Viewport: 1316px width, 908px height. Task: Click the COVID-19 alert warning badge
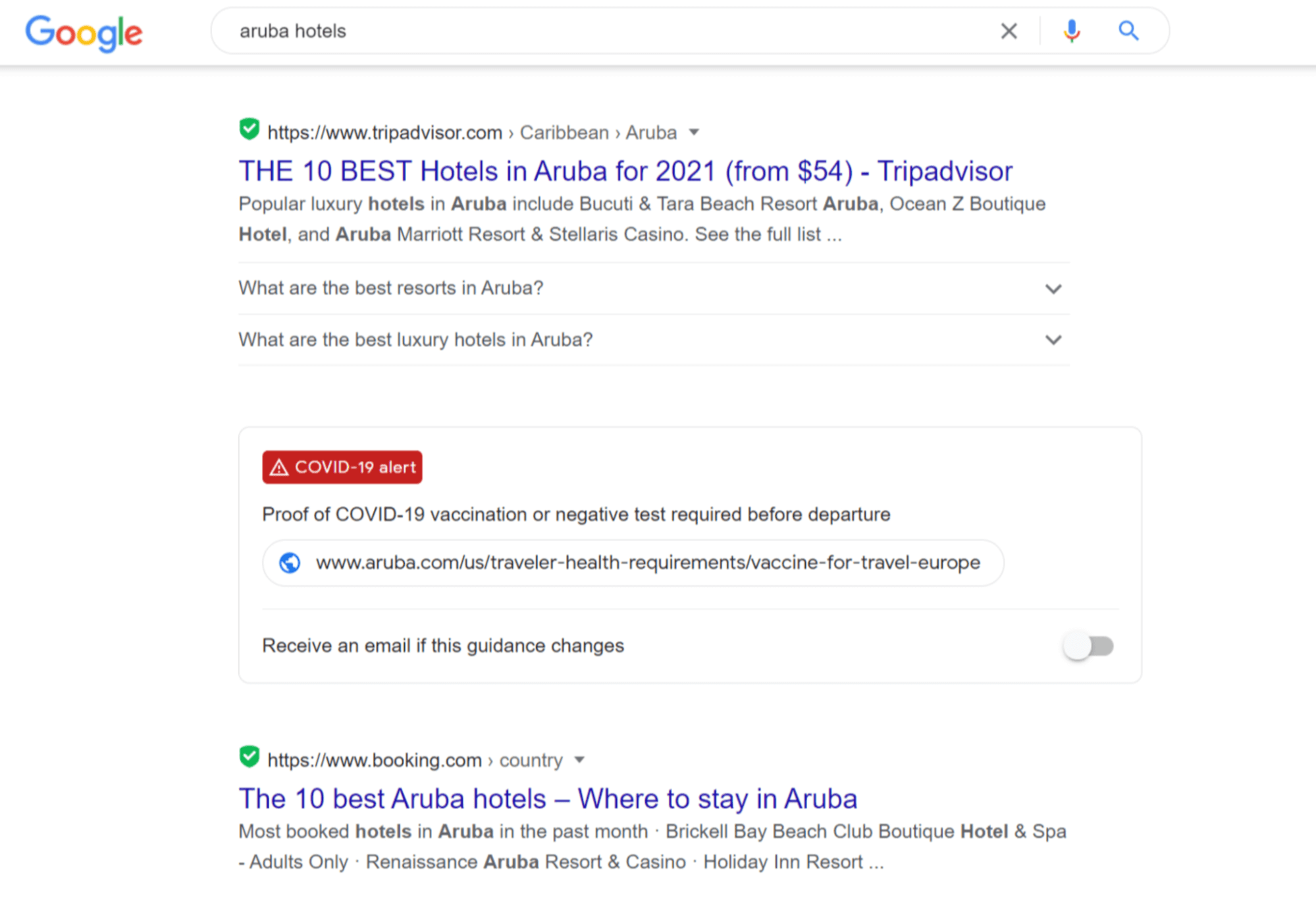pyautogui.click(x=342, y=467)
